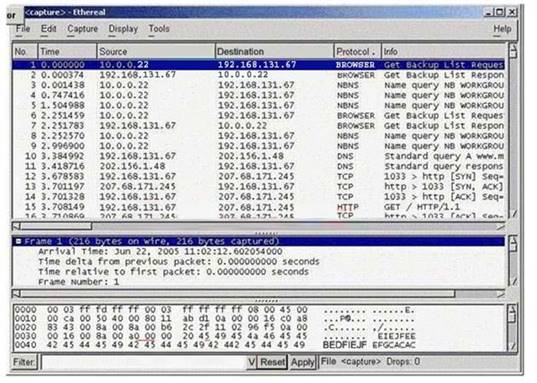The height and width of the screenshot is (383, 537).
Task: Click the Time delta from previous packet line
Action: tap(179, 262)
